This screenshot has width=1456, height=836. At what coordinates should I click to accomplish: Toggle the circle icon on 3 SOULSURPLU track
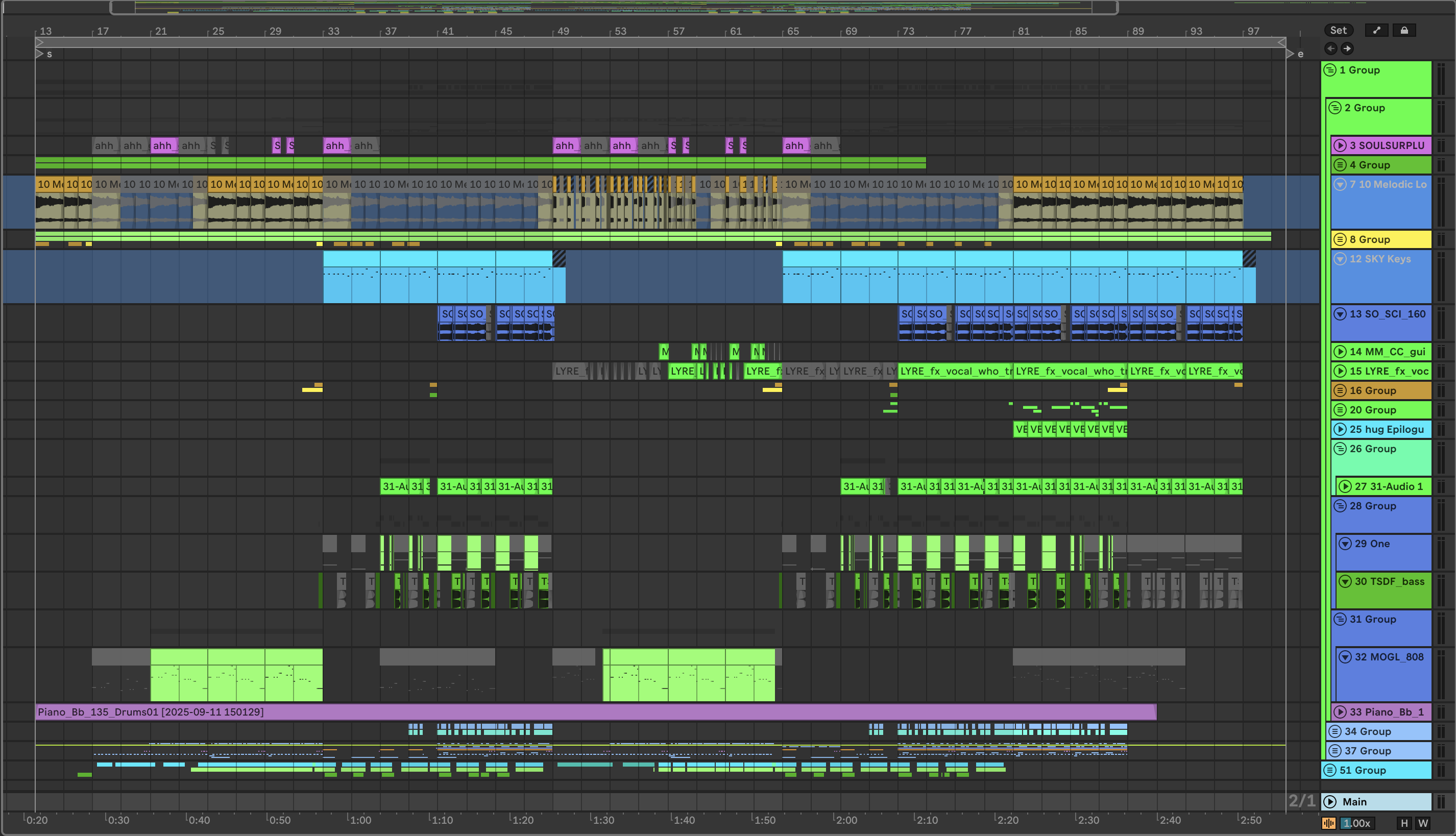click(1340, 145)
